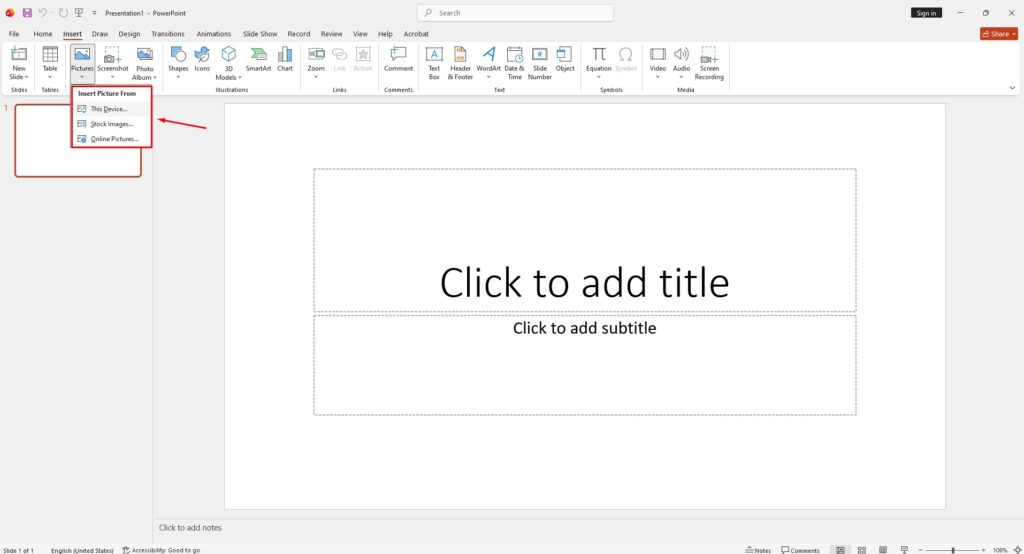Insert a Chart
This screenshot has height=554, width=1024.
pyautogui.click(x=285, y=59)
